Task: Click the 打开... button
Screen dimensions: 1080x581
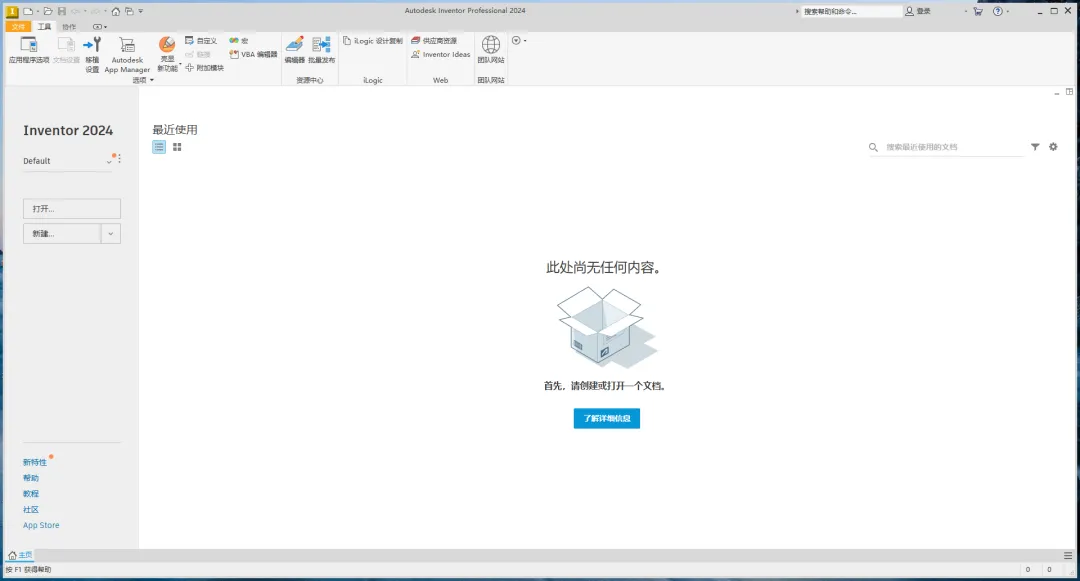Action: (x=72, y=209)
